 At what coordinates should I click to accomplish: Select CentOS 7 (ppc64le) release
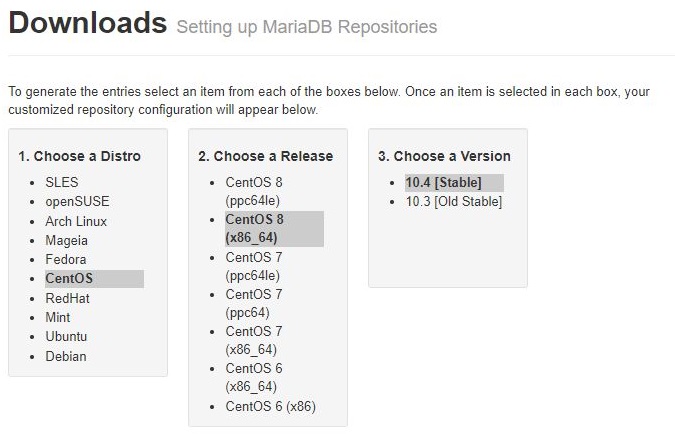click(x=254, y=266)
